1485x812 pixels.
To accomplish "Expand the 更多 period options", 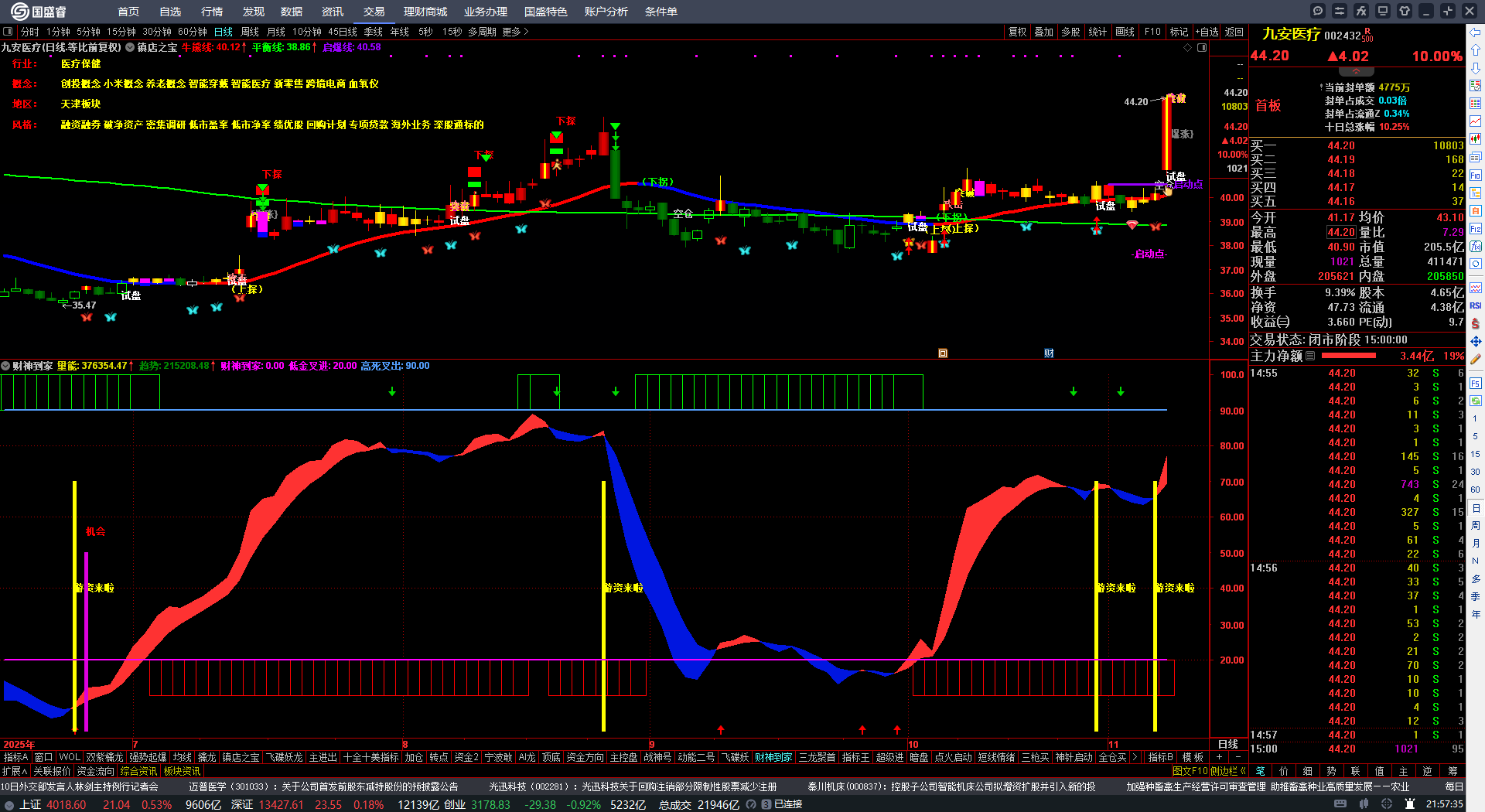I will coord(515,32).
